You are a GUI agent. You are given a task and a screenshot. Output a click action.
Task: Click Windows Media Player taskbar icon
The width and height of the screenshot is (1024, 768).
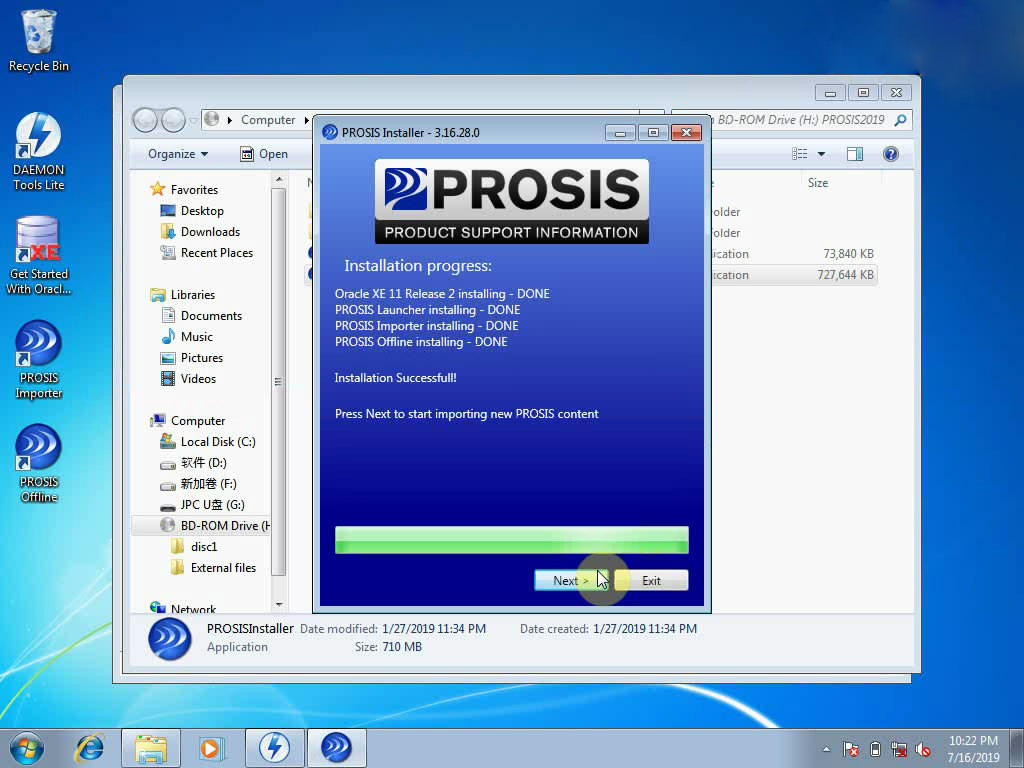tap(211, 748)
